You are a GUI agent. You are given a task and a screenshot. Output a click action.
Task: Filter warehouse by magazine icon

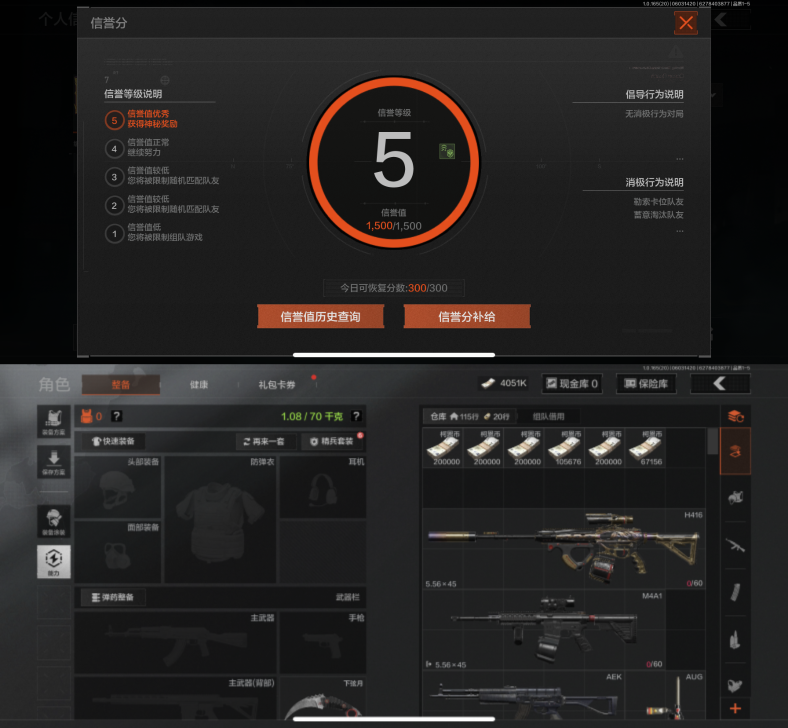[735, 592]
